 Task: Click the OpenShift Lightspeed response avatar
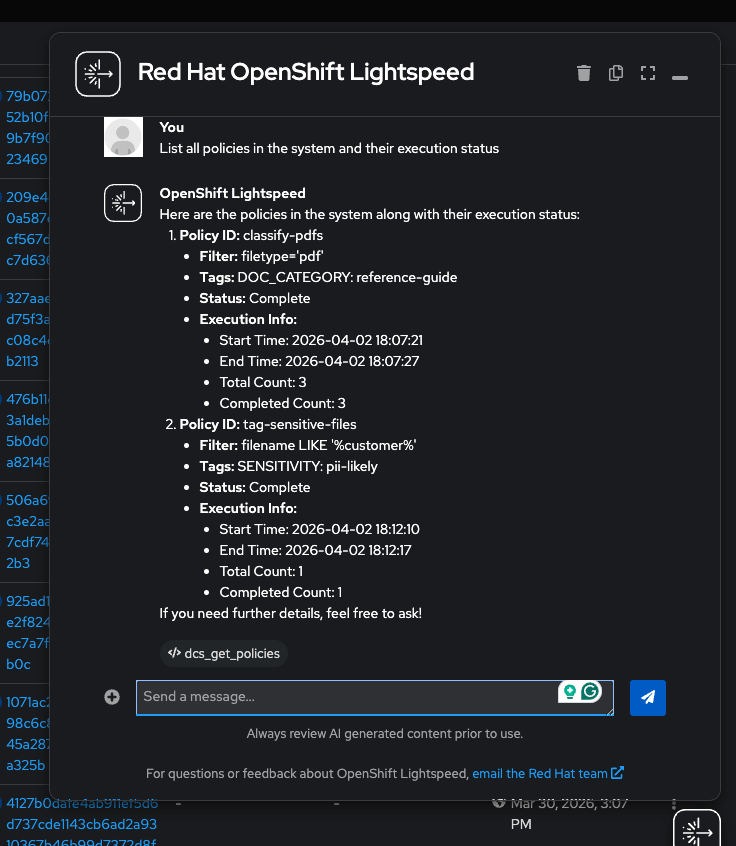tap(123, 203)
